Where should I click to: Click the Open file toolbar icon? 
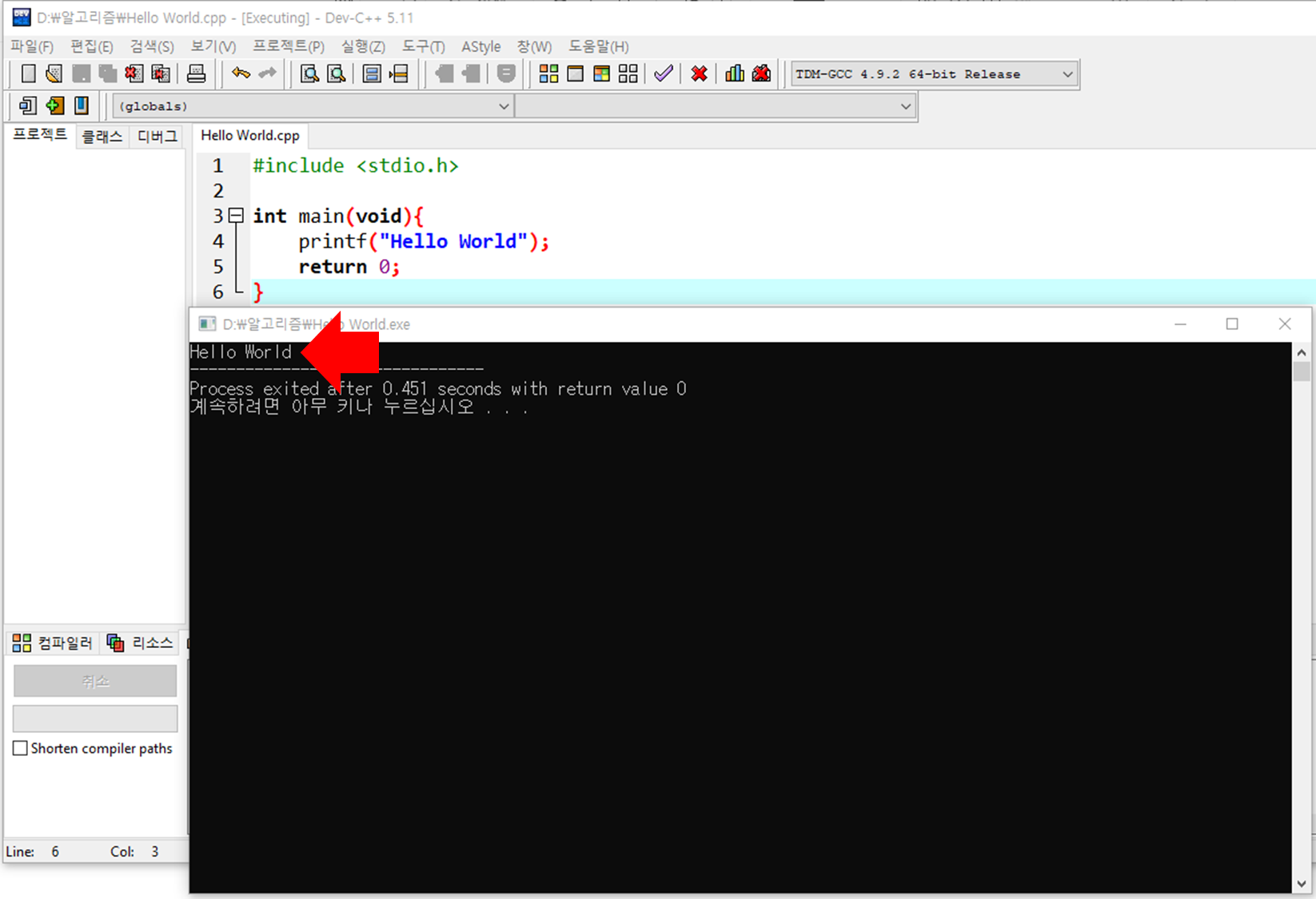pos(54,74)
